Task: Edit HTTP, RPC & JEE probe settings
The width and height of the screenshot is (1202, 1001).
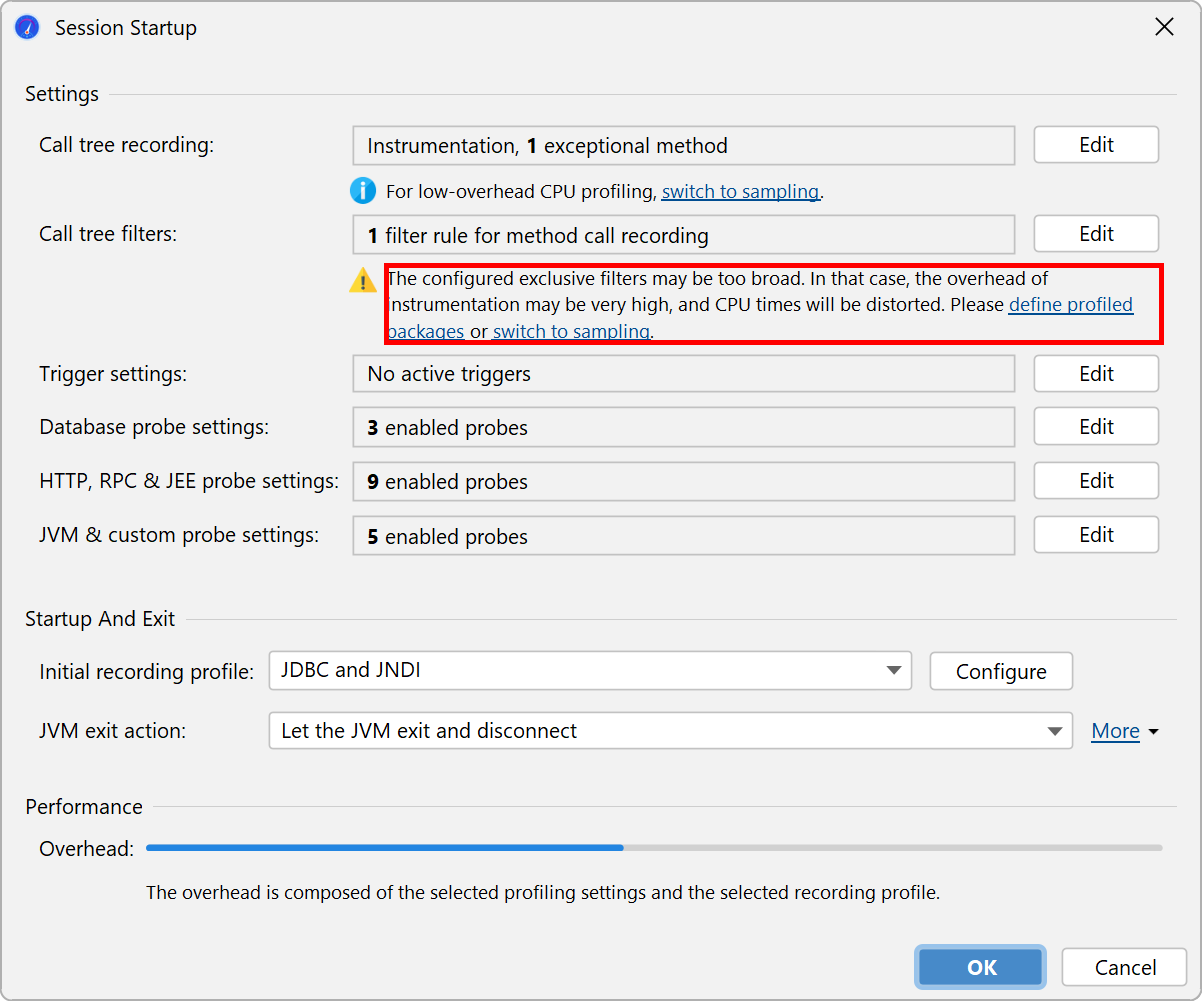Action: 1095,481
